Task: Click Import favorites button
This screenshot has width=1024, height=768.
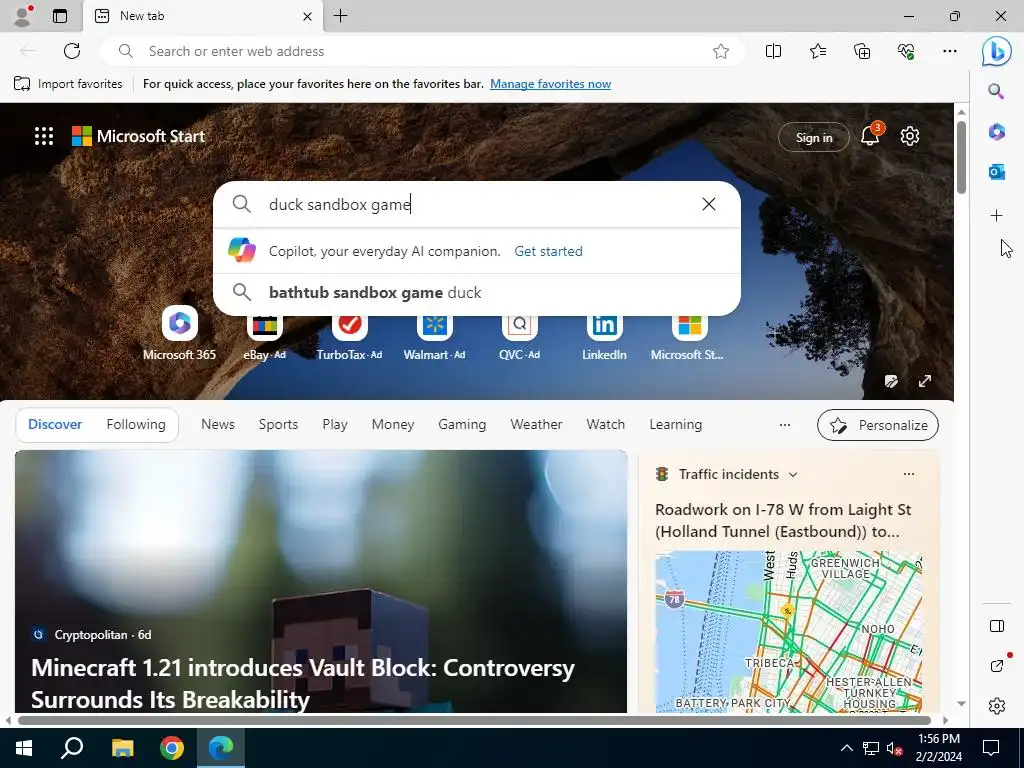Action: click(x=68, y=84)
